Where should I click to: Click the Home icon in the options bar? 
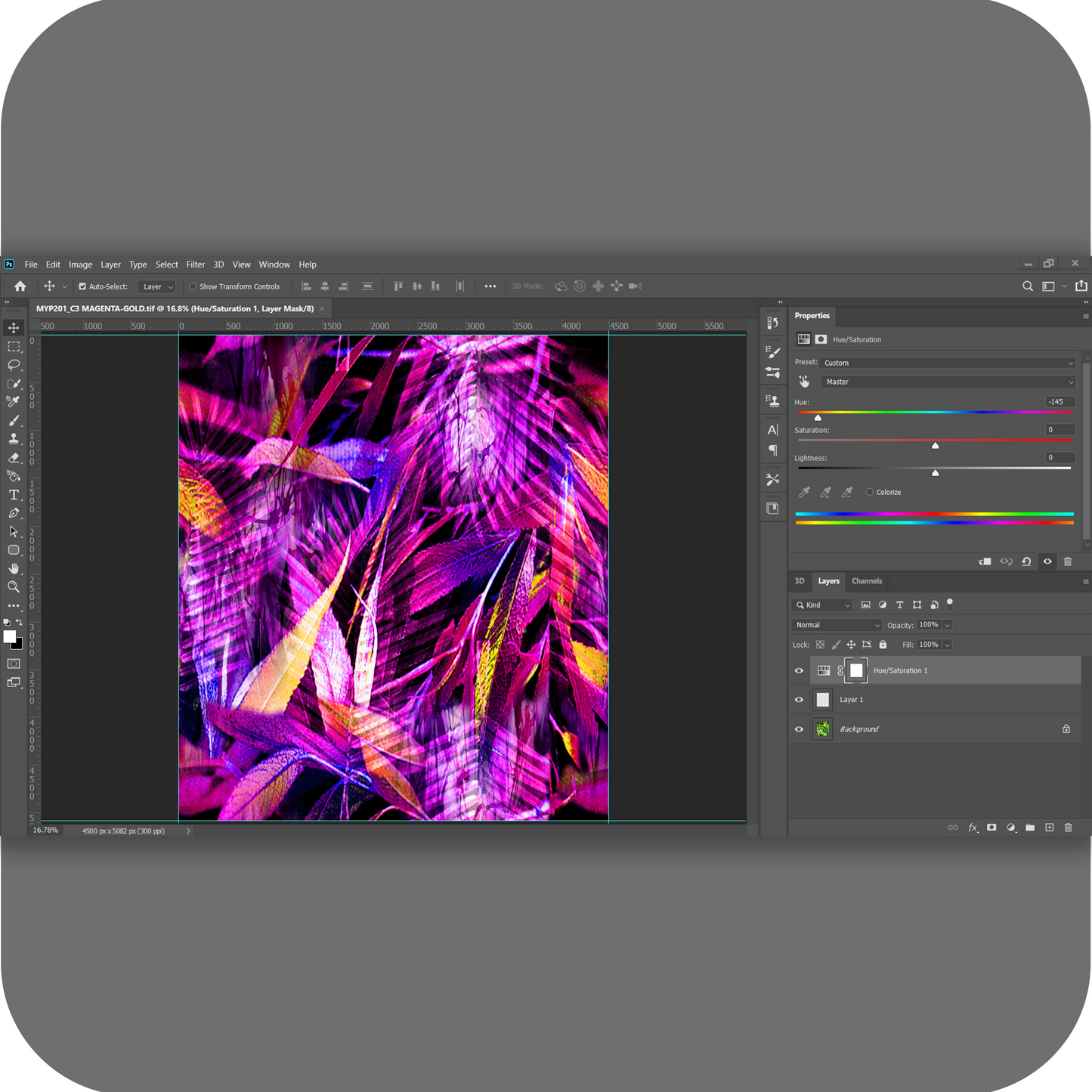(20, 286)
